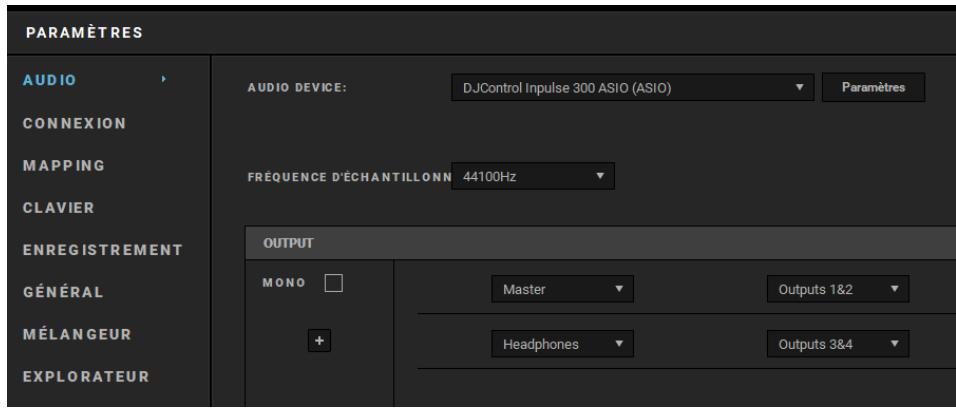The height and width of the screenshot is (409, 956).
Task: Open the Outputs 1&2 channel dropdown
Action: (838, 289)
